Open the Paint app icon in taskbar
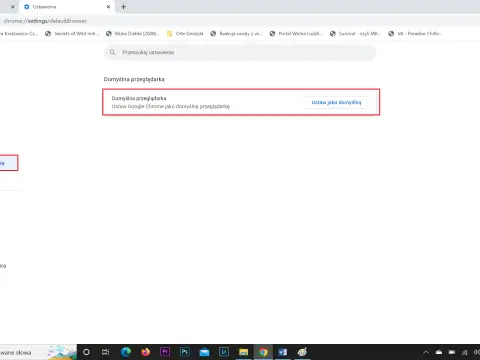Screen dimensions: 480x360 point(302,352)
